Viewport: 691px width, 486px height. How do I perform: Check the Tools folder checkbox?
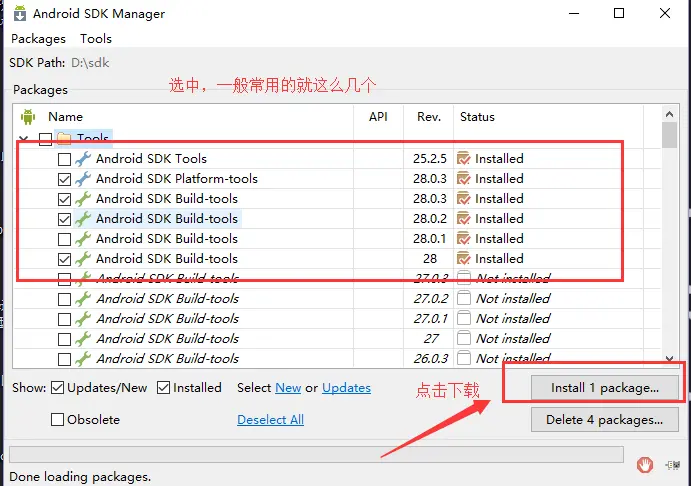coord(45,139)
